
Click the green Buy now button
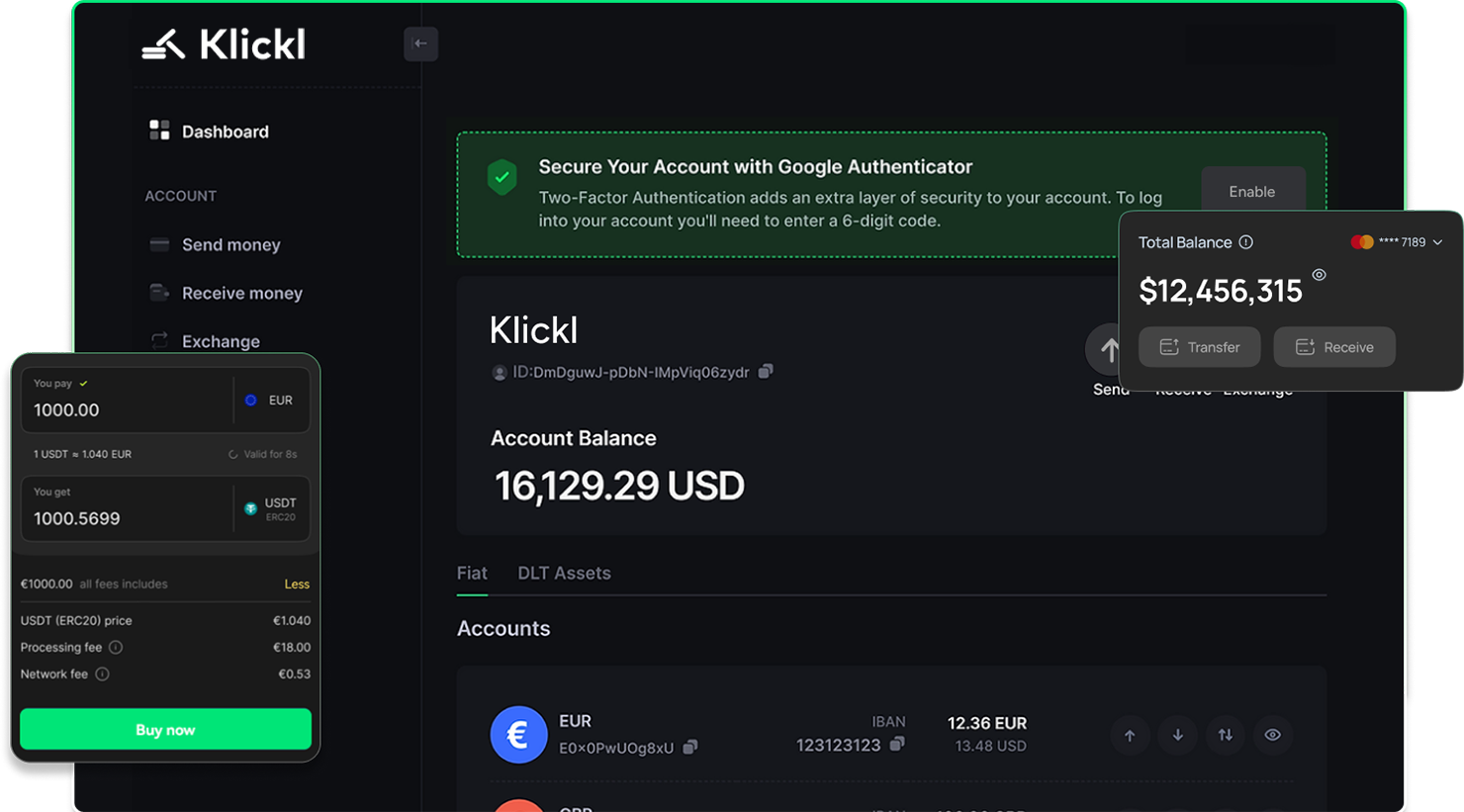(x=165, y=730)
